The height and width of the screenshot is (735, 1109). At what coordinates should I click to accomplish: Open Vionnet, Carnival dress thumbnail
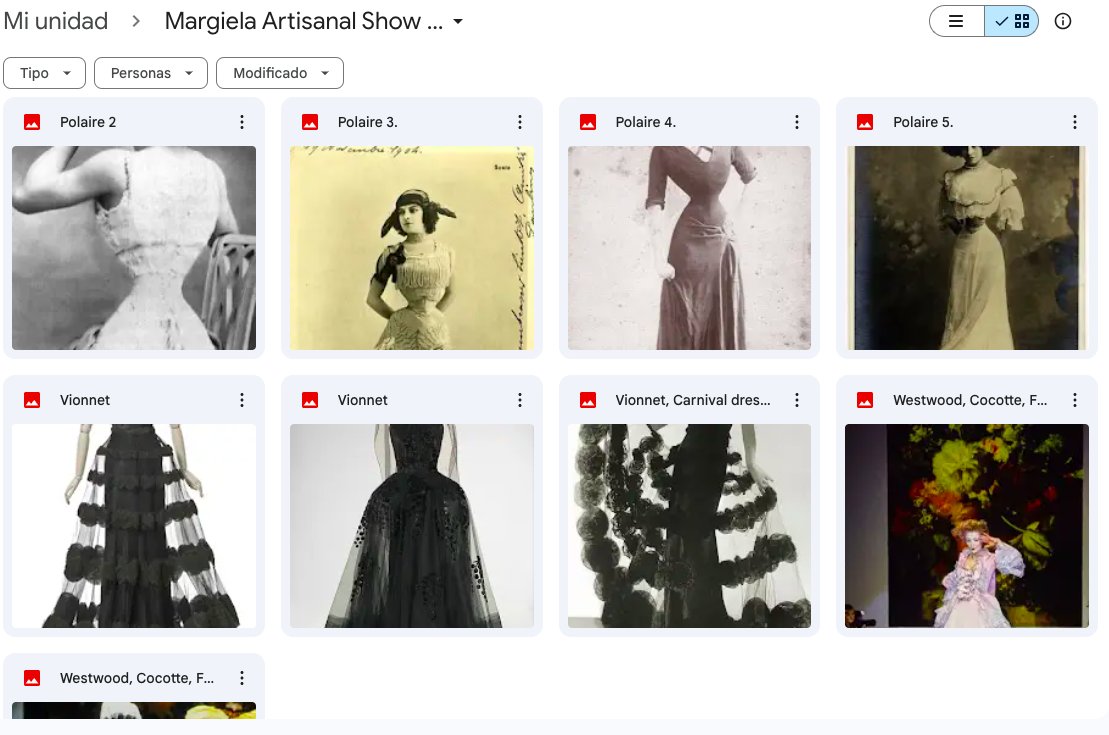click(690, 526)
